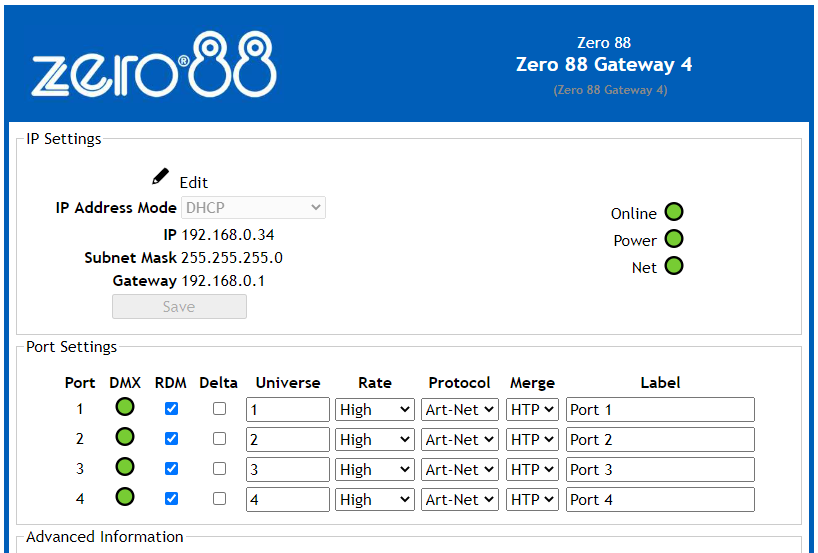This screenshot has width=818, height=553.
Task: Click Port 2 Universe field
Action: coord(287,440)
